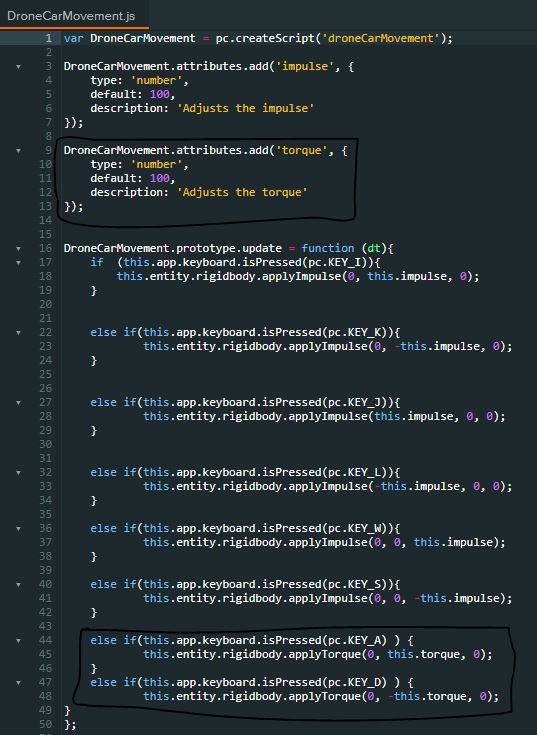Fold the KEY_A applyTorque block
This screenshot has width=537, height=735.
point(18,640)
